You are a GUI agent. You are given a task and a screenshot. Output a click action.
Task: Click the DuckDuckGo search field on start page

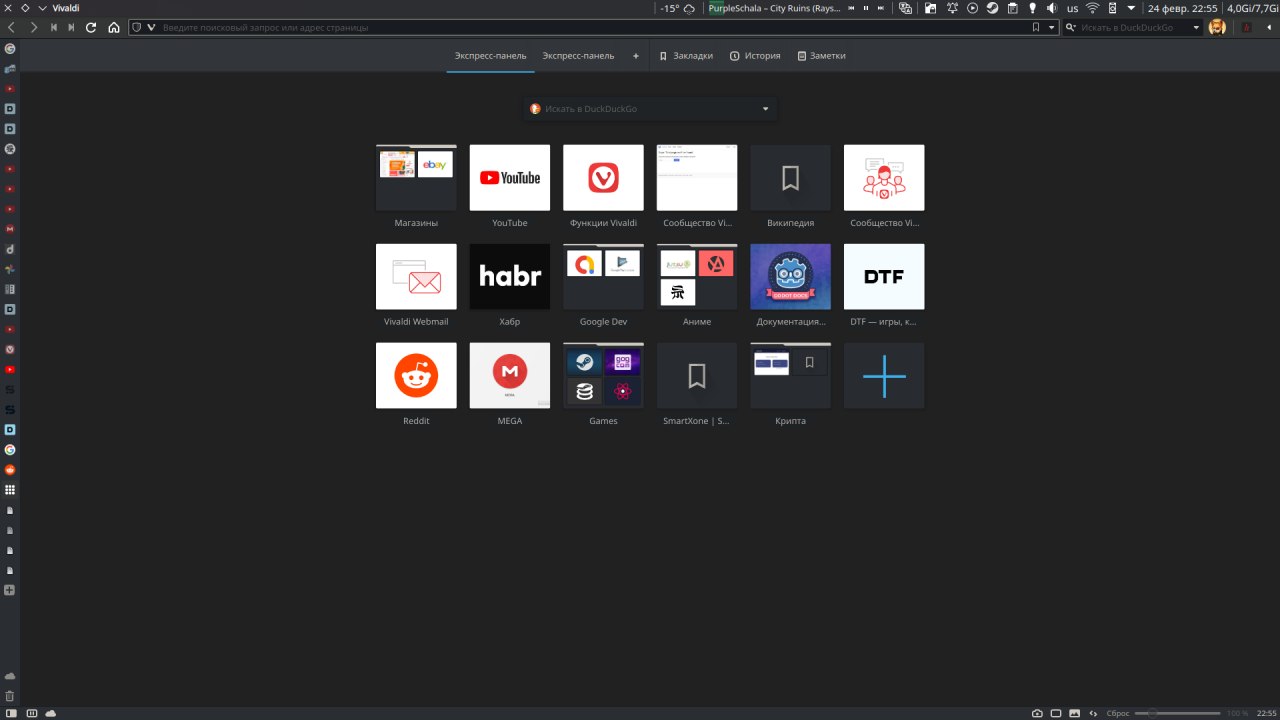649,108
